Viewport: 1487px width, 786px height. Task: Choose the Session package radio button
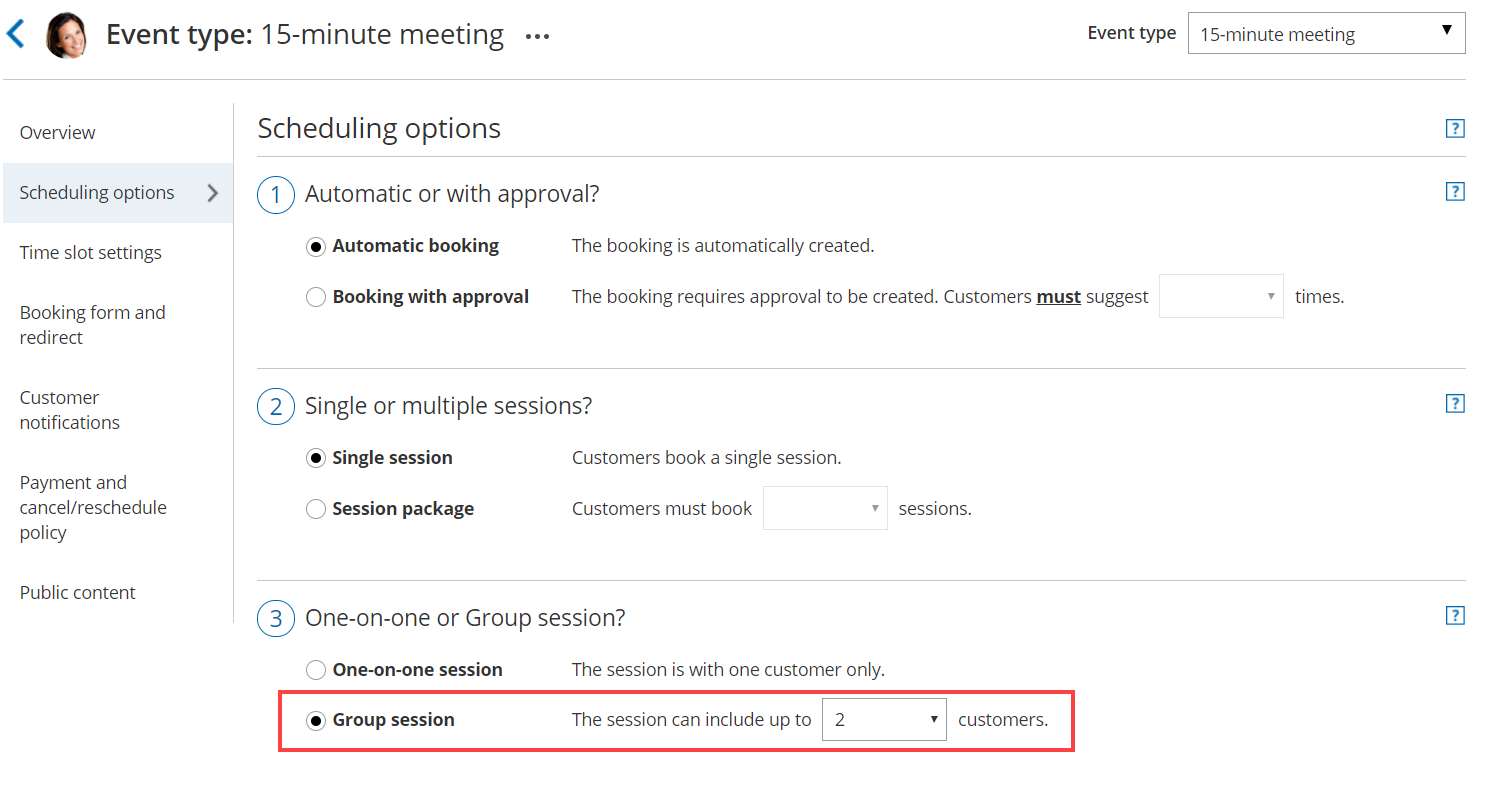coord(316,509)
